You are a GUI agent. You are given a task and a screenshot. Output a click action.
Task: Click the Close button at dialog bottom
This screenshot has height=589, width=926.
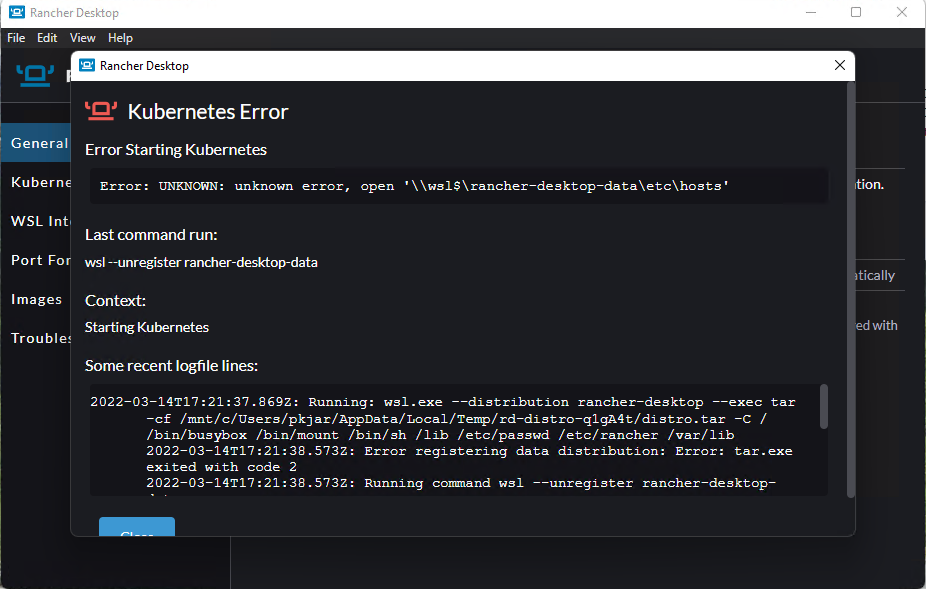click(x=136, y=526)
